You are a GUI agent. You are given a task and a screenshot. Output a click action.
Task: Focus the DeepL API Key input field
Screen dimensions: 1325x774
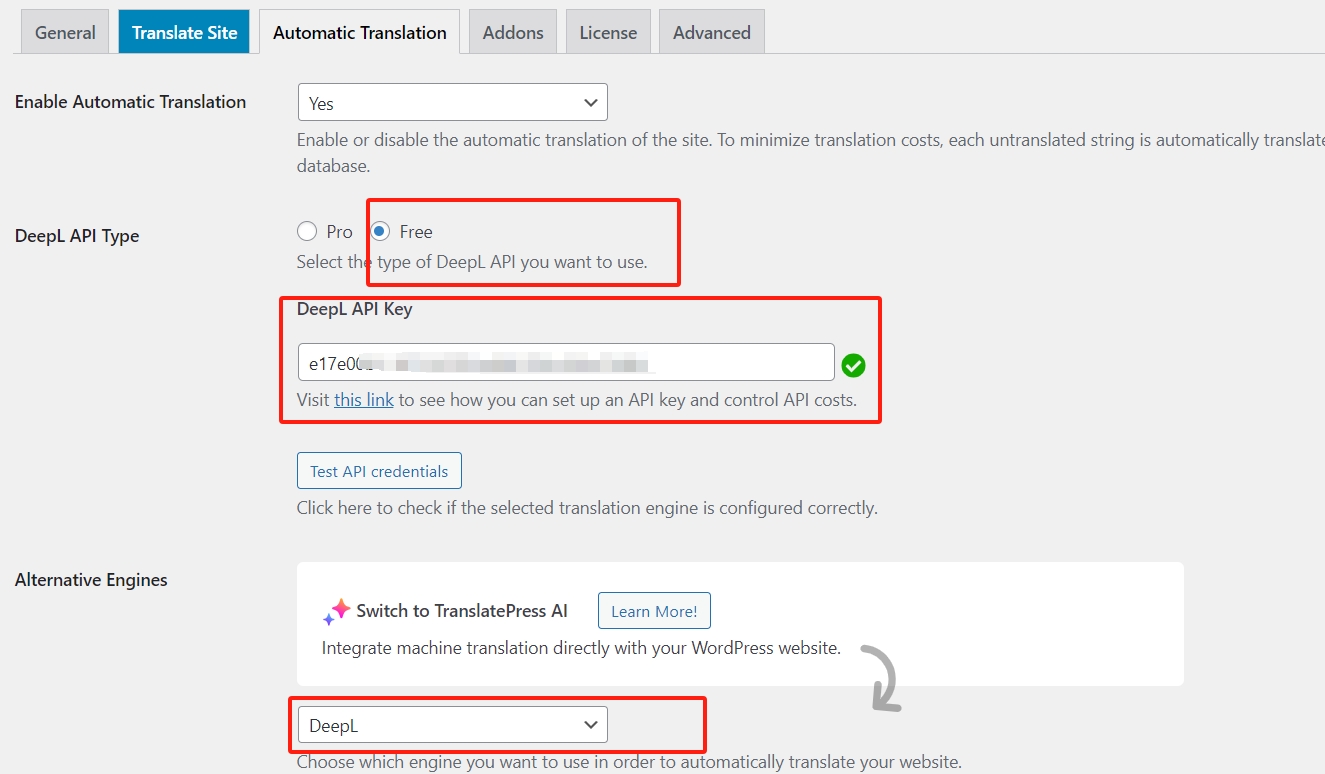pyautogui.click(x=565, y=362)
